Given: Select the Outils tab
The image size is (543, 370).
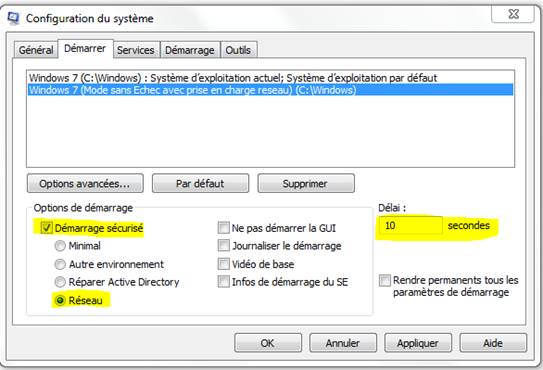Looking at the screenshot, I should pos(238,50).
